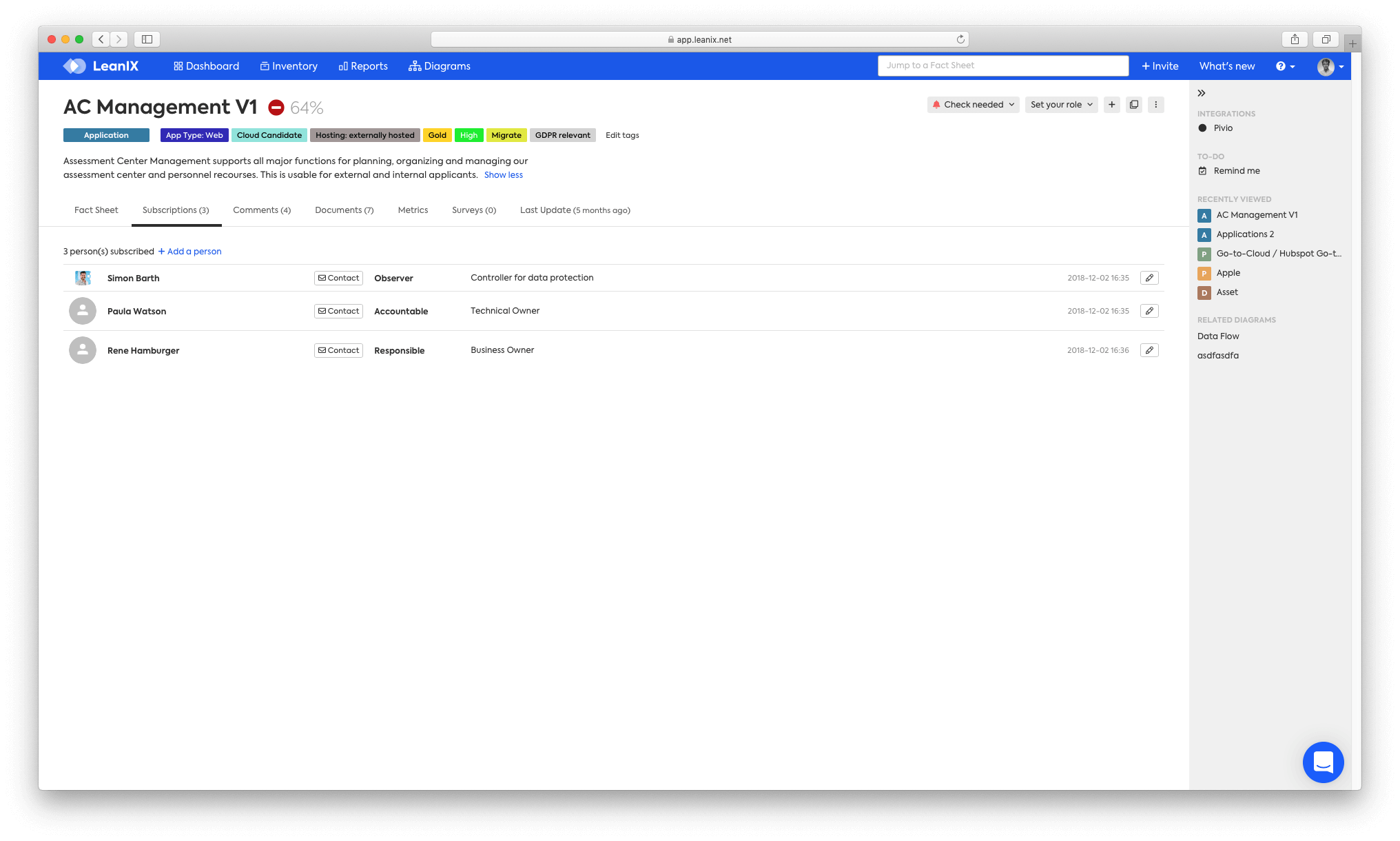Open the Documents (7) tab
This screenshot has width=1400, height=841.
click(x=344, y=210)
